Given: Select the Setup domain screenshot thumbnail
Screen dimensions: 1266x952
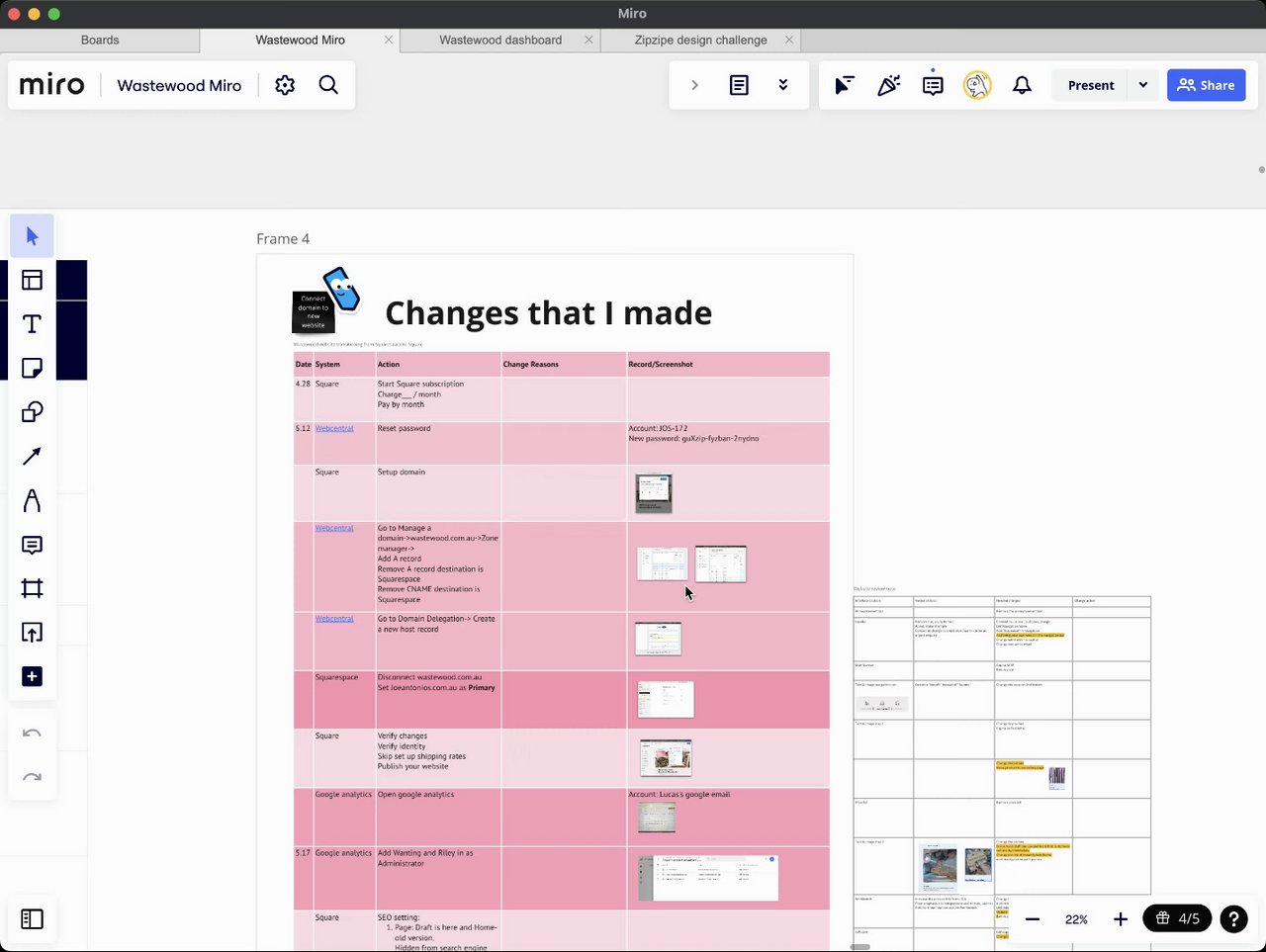Looking at the screenshot, I should pyautogui.click(x=654, y=493).
